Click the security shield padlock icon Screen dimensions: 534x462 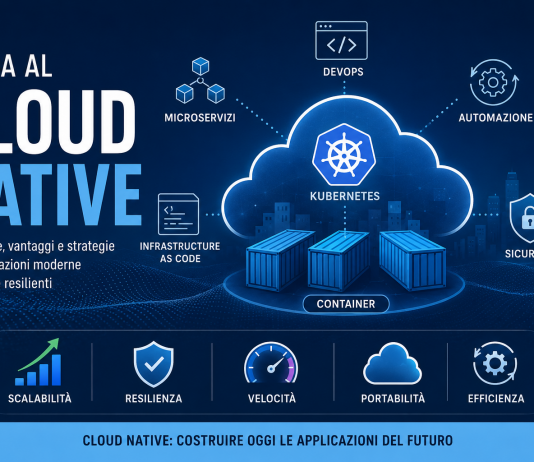click(522, 218)
